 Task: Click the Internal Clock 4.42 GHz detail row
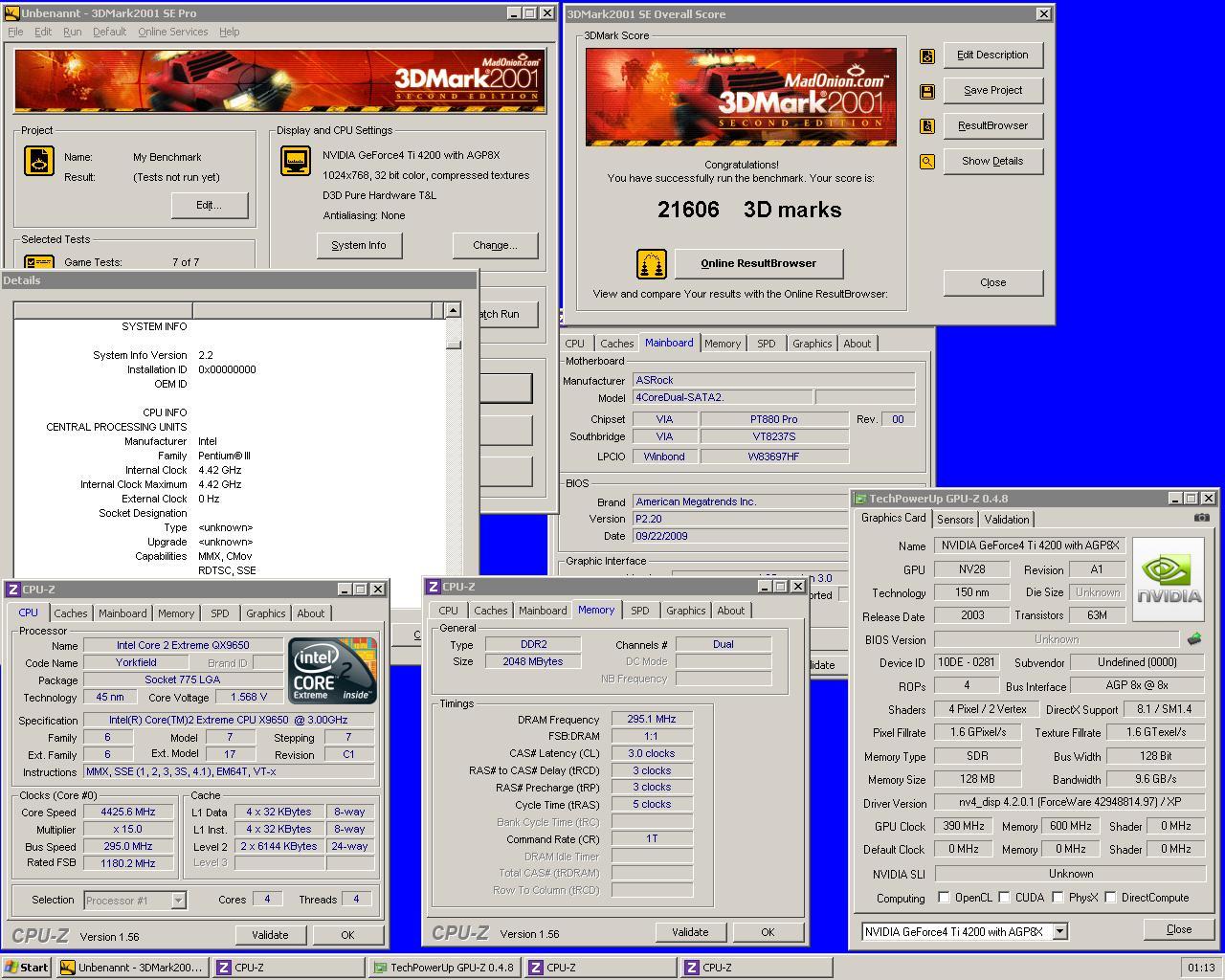[230, 470]
